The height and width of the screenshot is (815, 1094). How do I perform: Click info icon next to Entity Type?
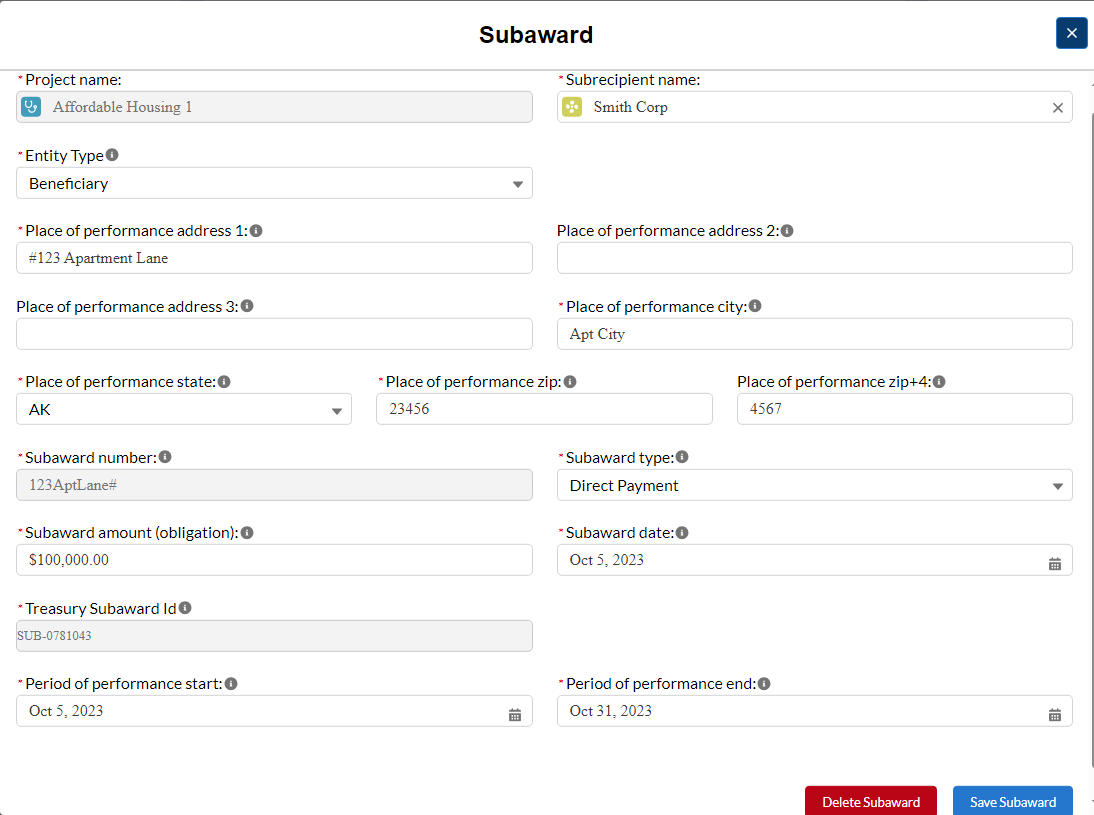[x=112, y=155]
